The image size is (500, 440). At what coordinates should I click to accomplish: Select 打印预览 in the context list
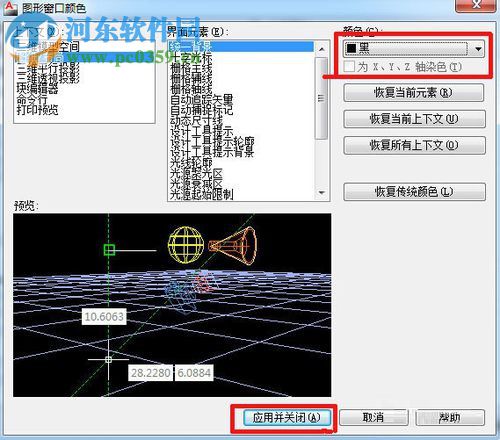(38, 109)
